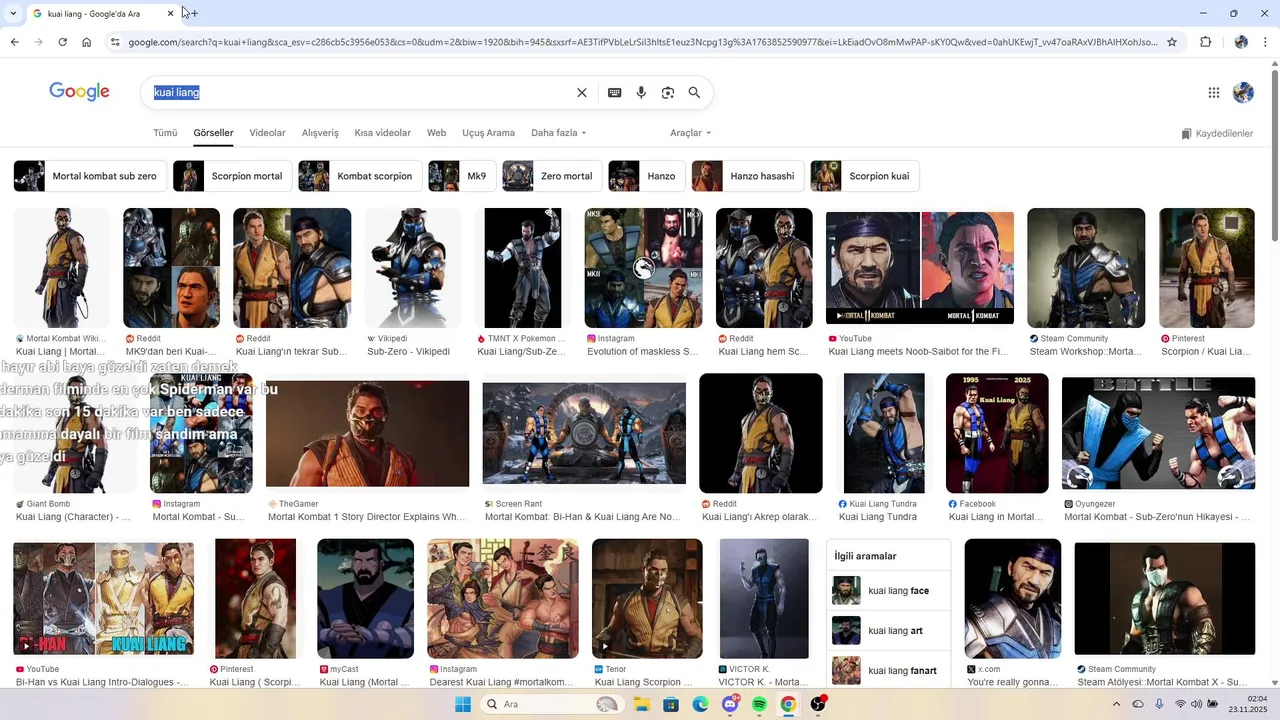Screen dimensions: 1280x720
Task: Clear the search box with the X icon
Action: click(582, 92)
